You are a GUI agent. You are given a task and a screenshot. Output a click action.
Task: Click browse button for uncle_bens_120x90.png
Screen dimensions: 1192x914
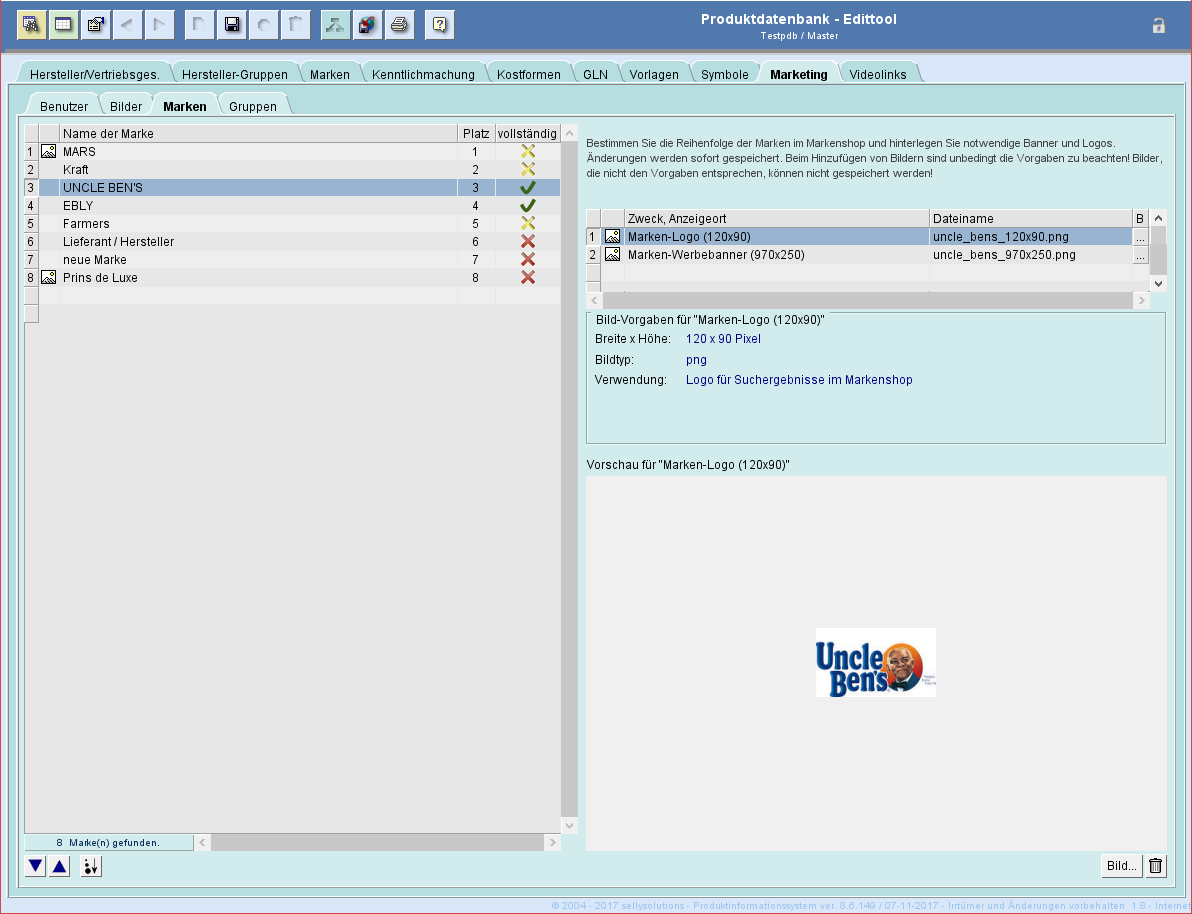1140,237
